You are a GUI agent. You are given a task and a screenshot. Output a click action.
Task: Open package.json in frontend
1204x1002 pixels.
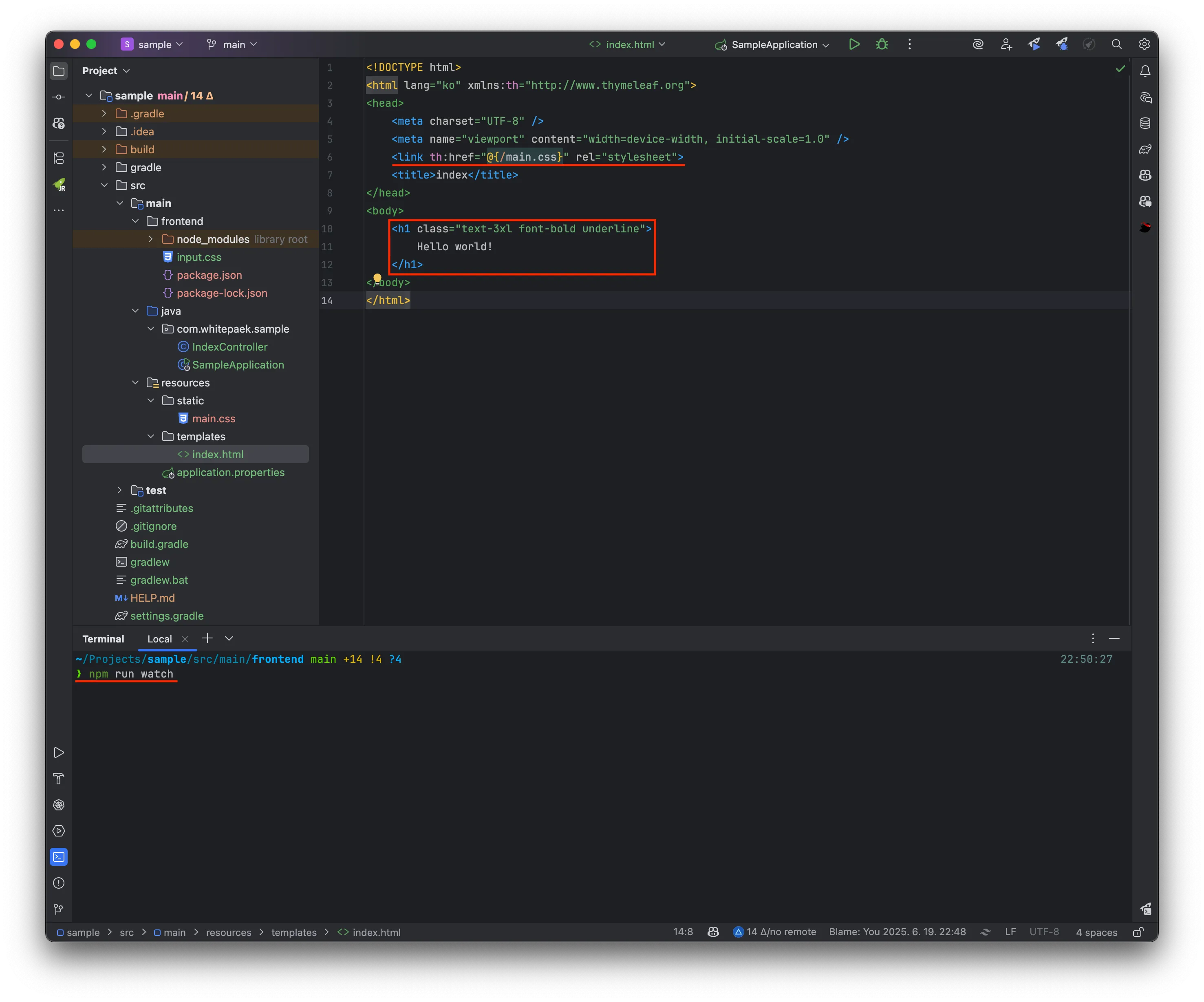click(x=209, y=275)
